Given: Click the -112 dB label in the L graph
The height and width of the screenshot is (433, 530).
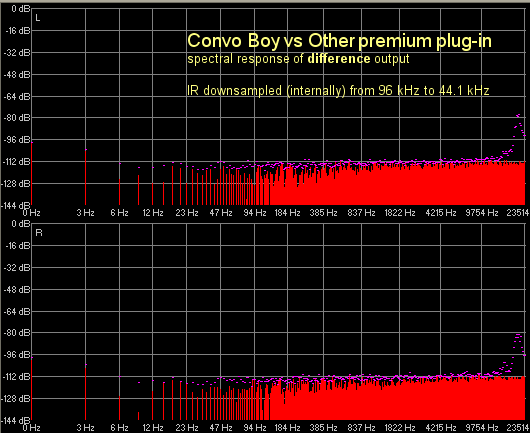Looking at the screenshot, I should 17,162.
